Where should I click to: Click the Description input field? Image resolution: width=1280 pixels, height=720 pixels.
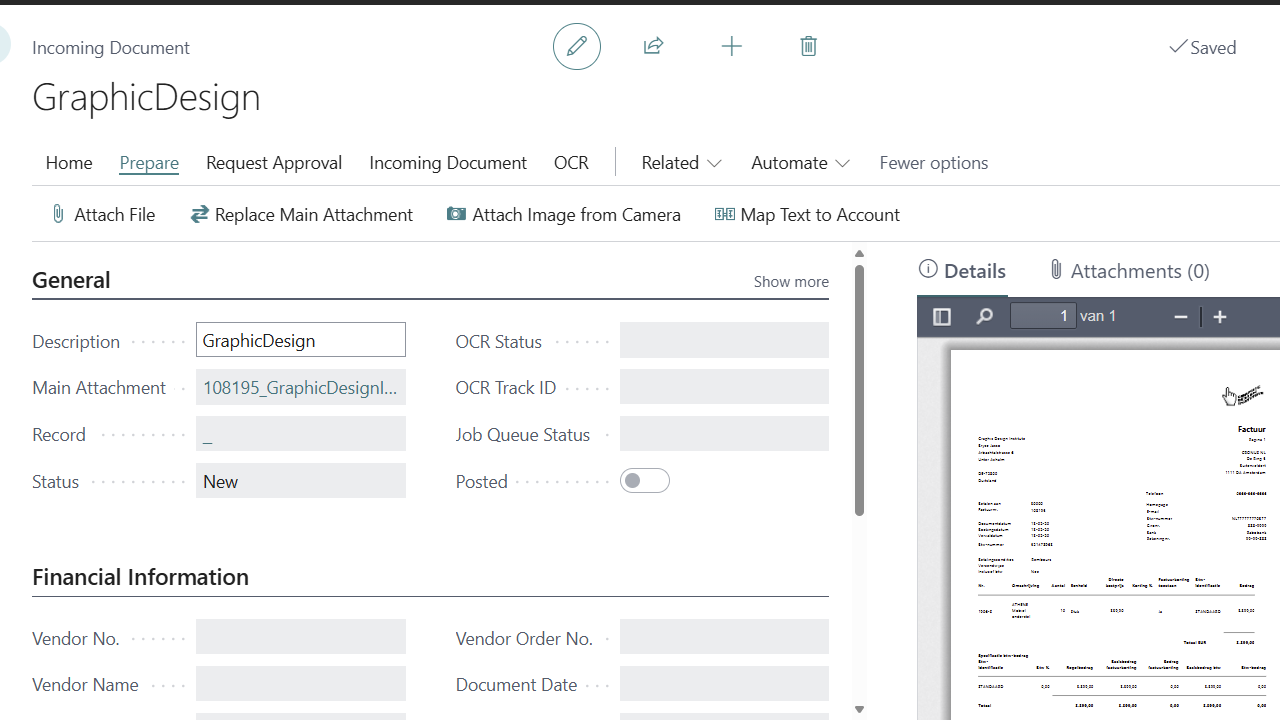(x=301, y=340)
